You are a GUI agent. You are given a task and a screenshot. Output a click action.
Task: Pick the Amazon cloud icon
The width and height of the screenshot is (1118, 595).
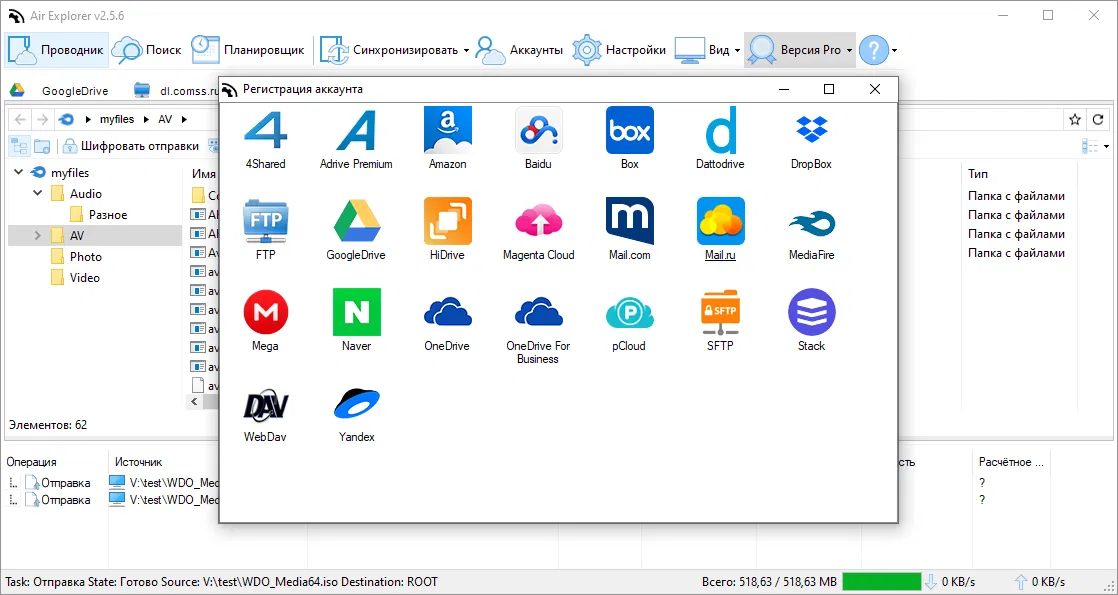click(447, 131)
